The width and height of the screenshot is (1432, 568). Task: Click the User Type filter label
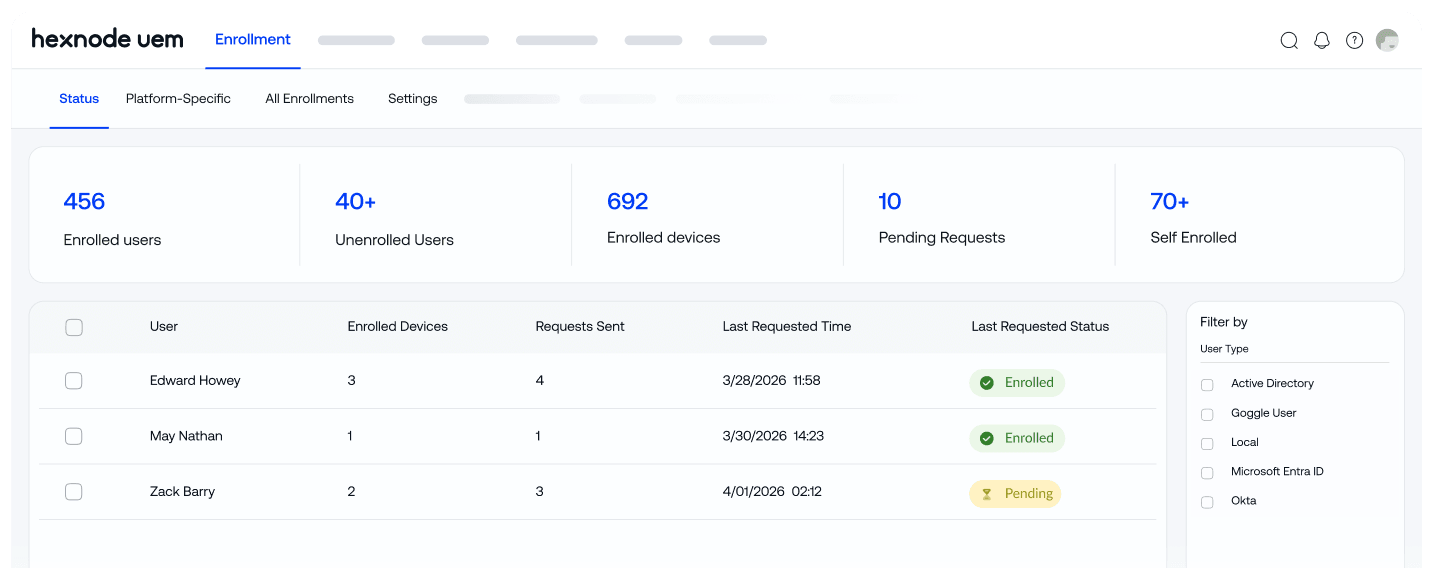[1224, 349]
